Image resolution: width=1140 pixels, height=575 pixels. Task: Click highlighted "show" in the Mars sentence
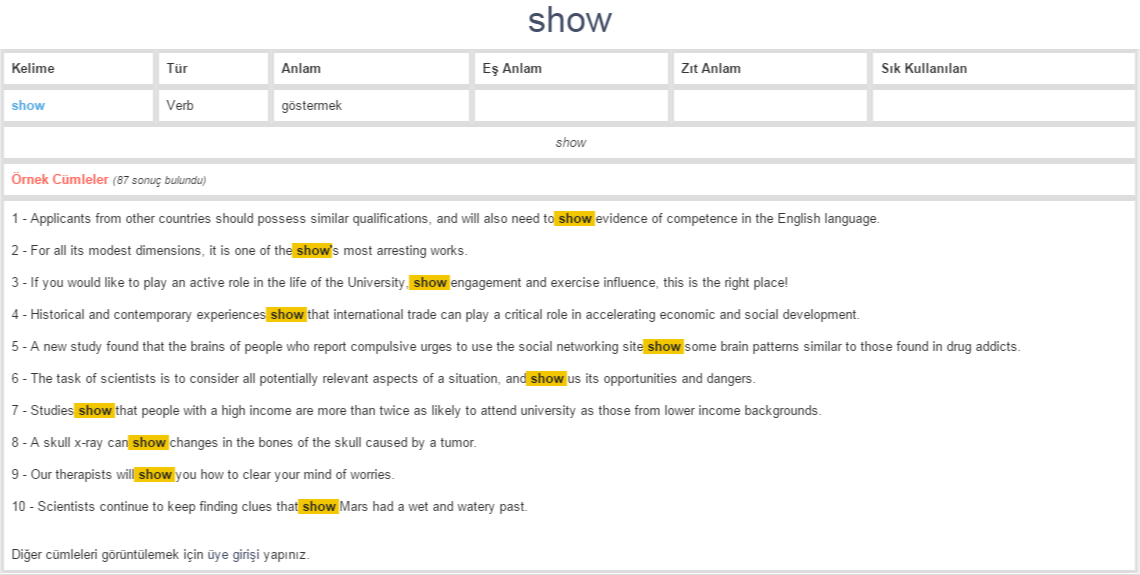[x=319, y=507]
